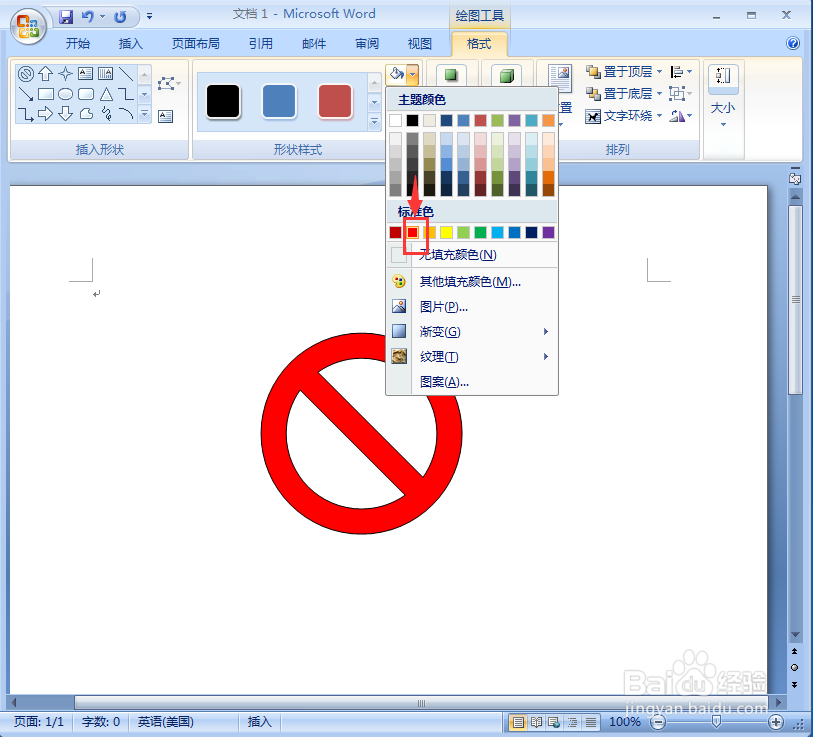Pick the standard yellow color swatch

tap(446, 232)
